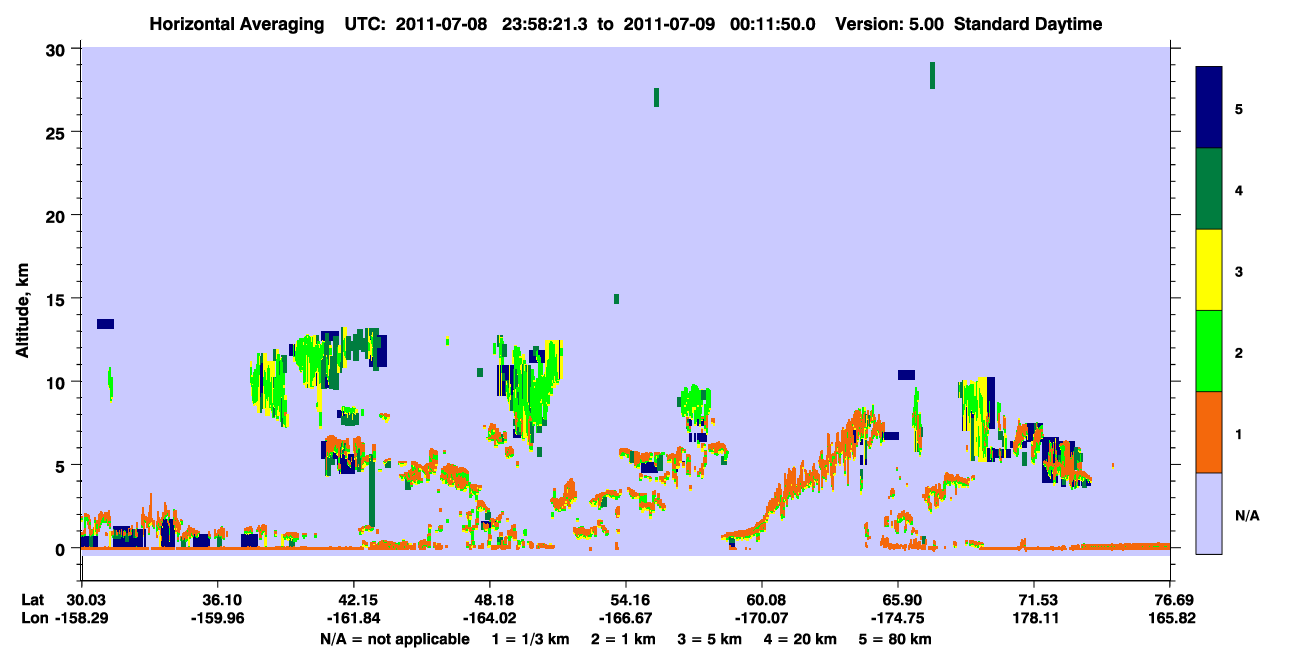
Task: Click latitude value '65.90'
Action: click(898, 600)
